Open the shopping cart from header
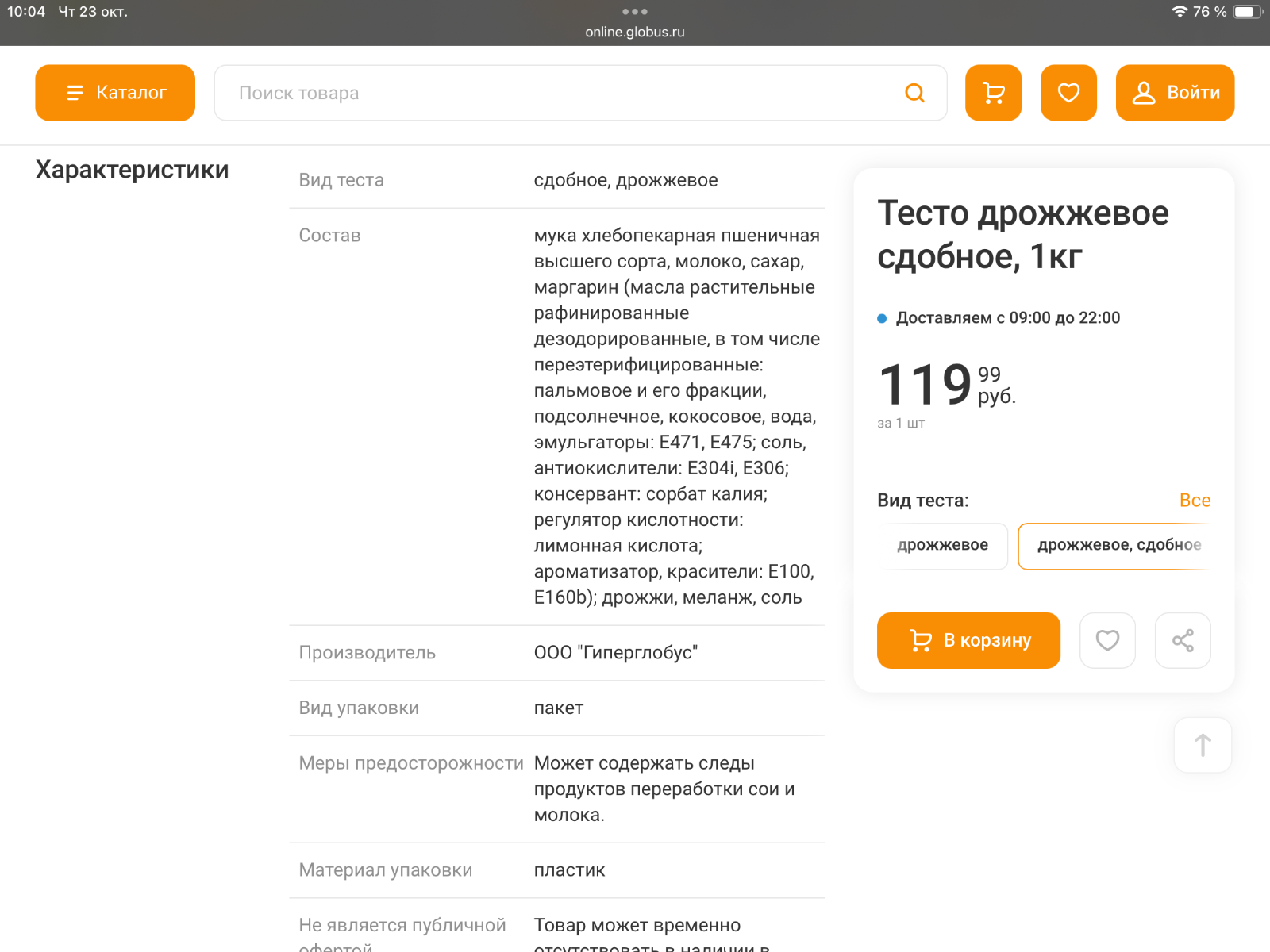This screenshot has height=952, width=1270. point(993,93)
